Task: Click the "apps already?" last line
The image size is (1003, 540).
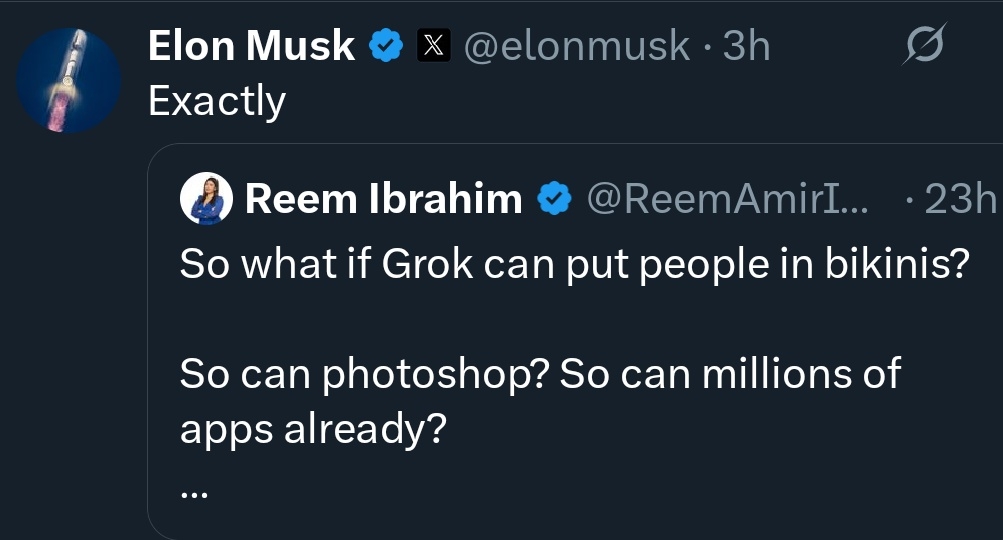Action: coord(312,428)
